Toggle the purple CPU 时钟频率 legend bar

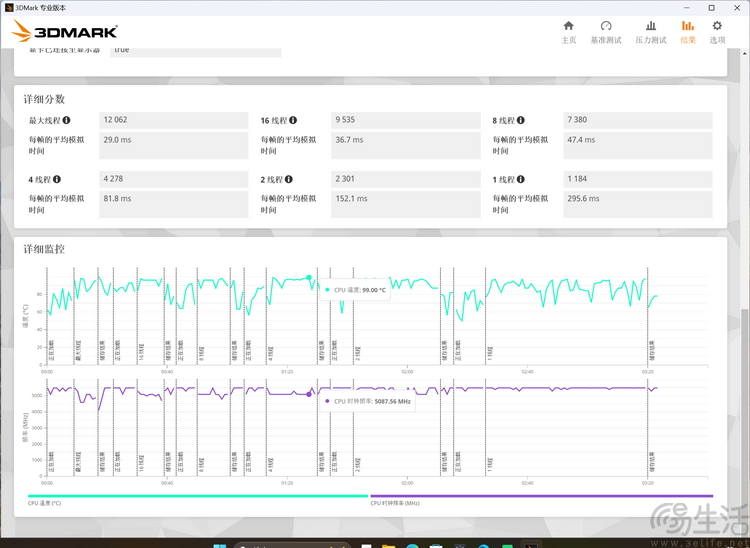541,496
